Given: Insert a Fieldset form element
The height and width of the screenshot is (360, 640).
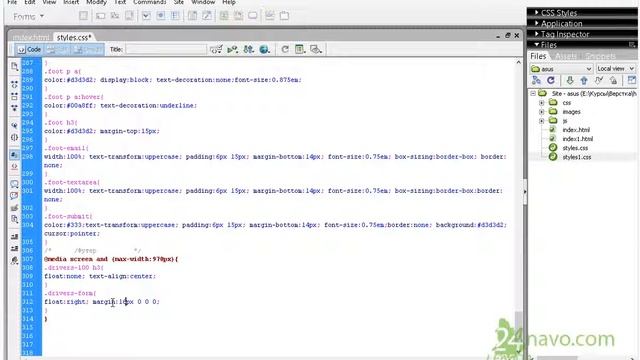Looking at the screenshot, I should (x=284, y=16).
